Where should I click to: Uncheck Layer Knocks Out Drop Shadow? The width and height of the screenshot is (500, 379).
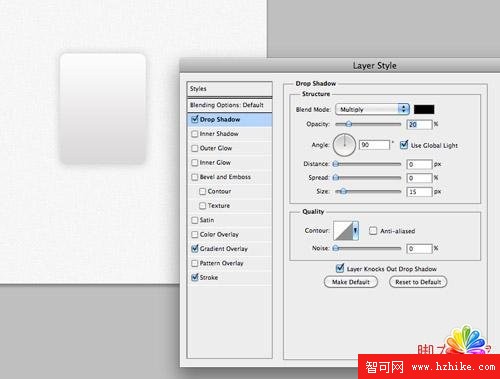(x=340, y=268)
